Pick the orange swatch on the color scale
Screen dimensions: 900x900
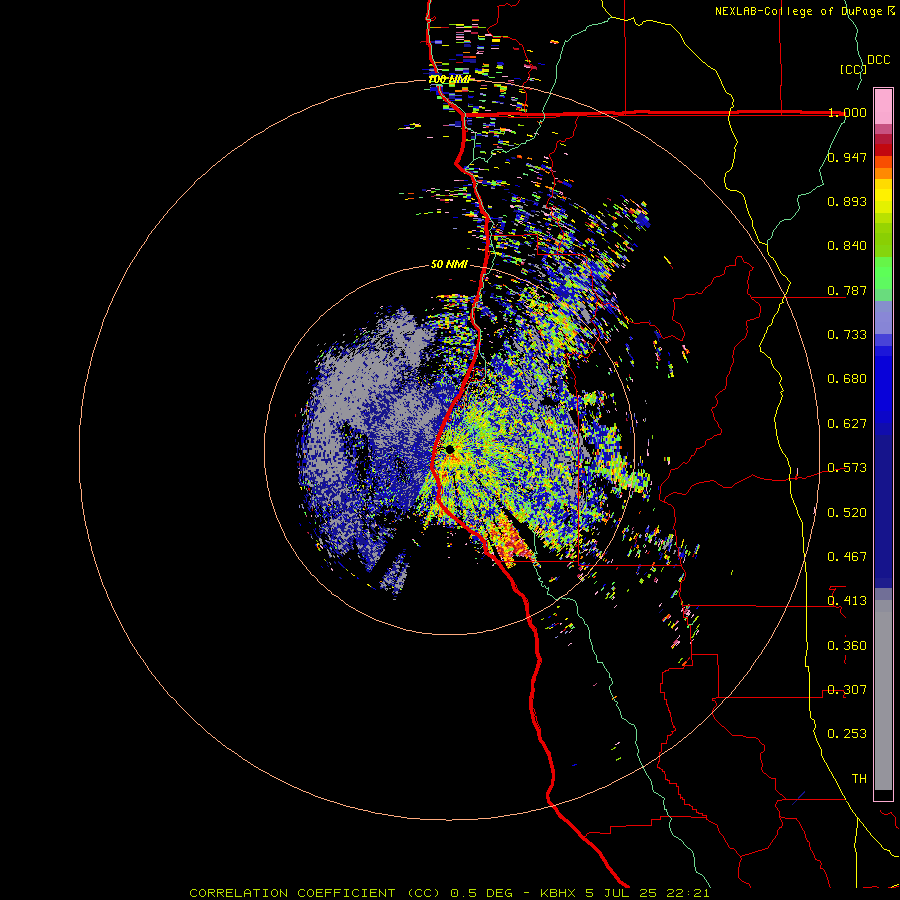click(x=883, y=173)
